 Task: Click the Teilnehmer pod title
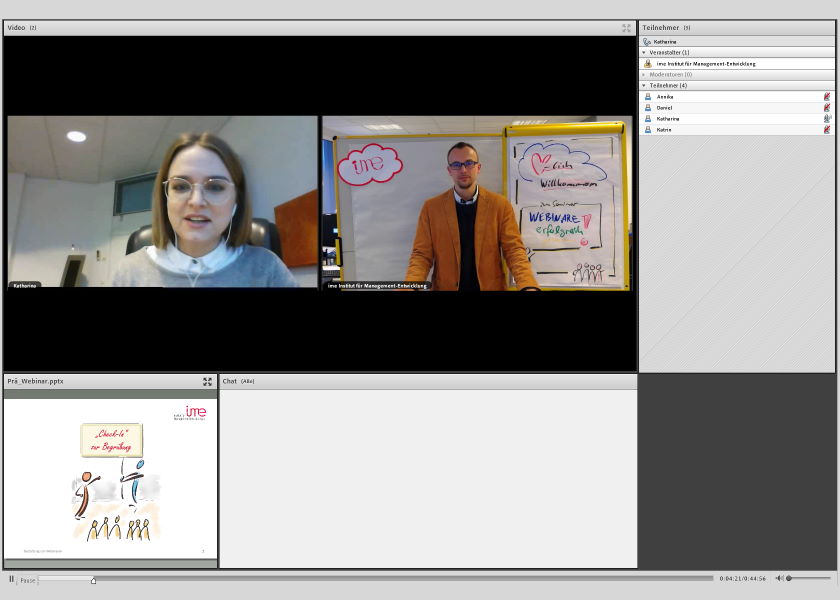pyautogui.click(x=661, y=27)
